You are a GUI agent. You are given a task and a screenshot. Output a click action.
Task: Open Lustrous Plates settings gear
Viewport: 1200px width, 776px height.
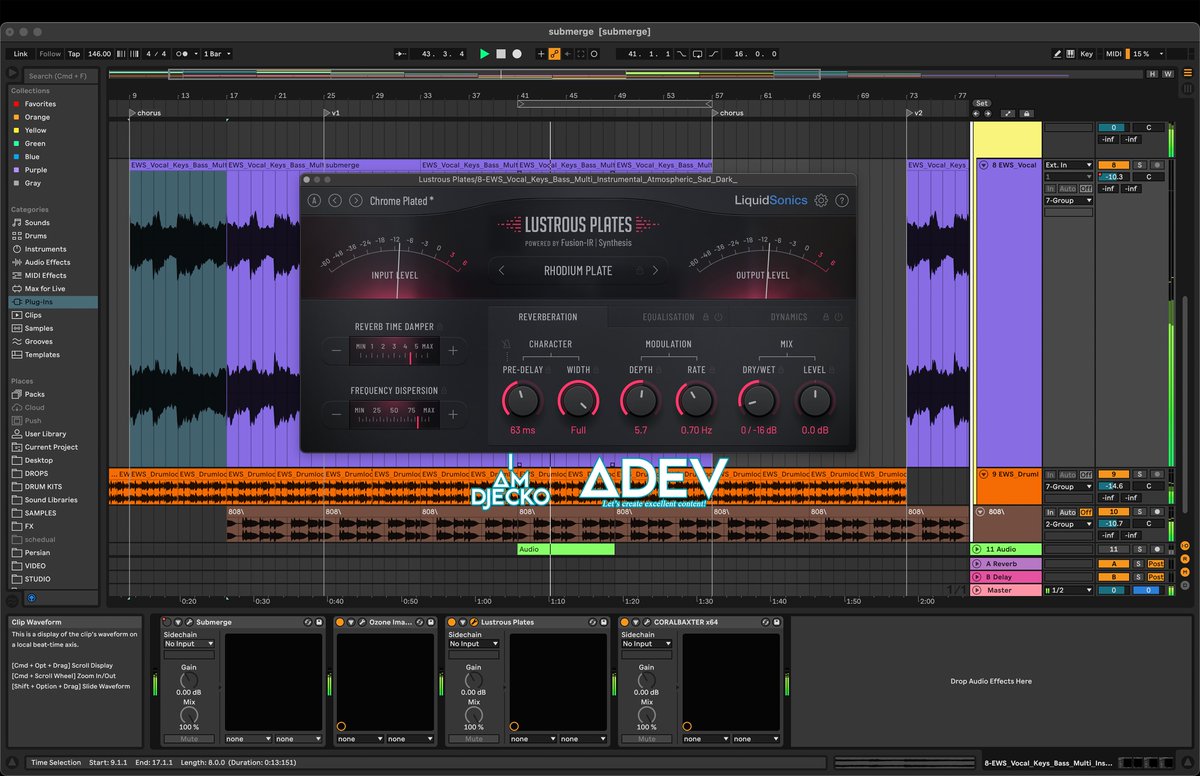821,200
